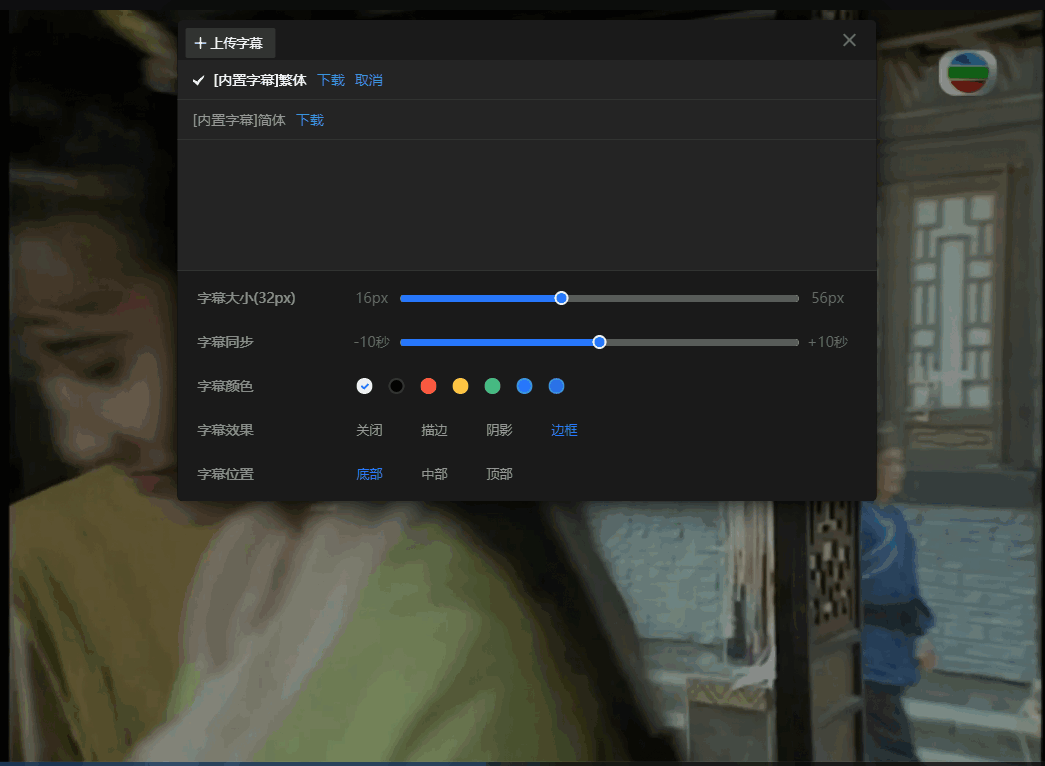The image size is (1045, 766).
Task: Select the green subtitle color
Action: (x=492, y=386)
